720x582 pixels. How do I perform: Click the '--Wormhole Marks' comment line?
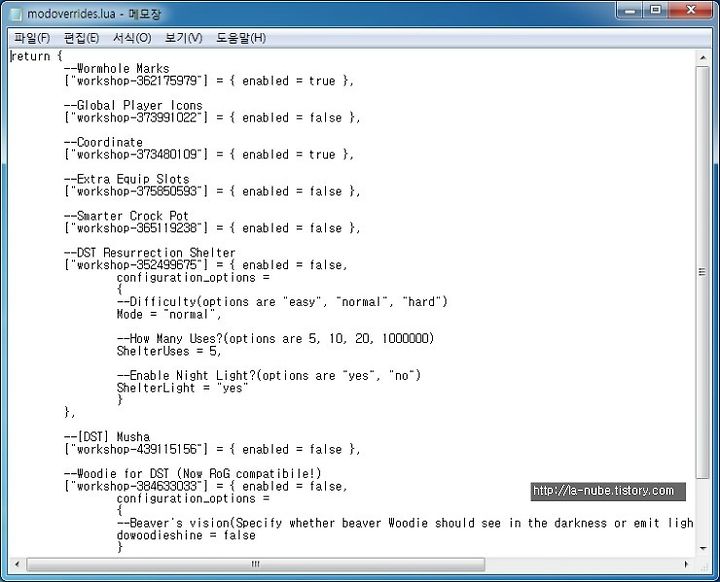click(117, 68)
